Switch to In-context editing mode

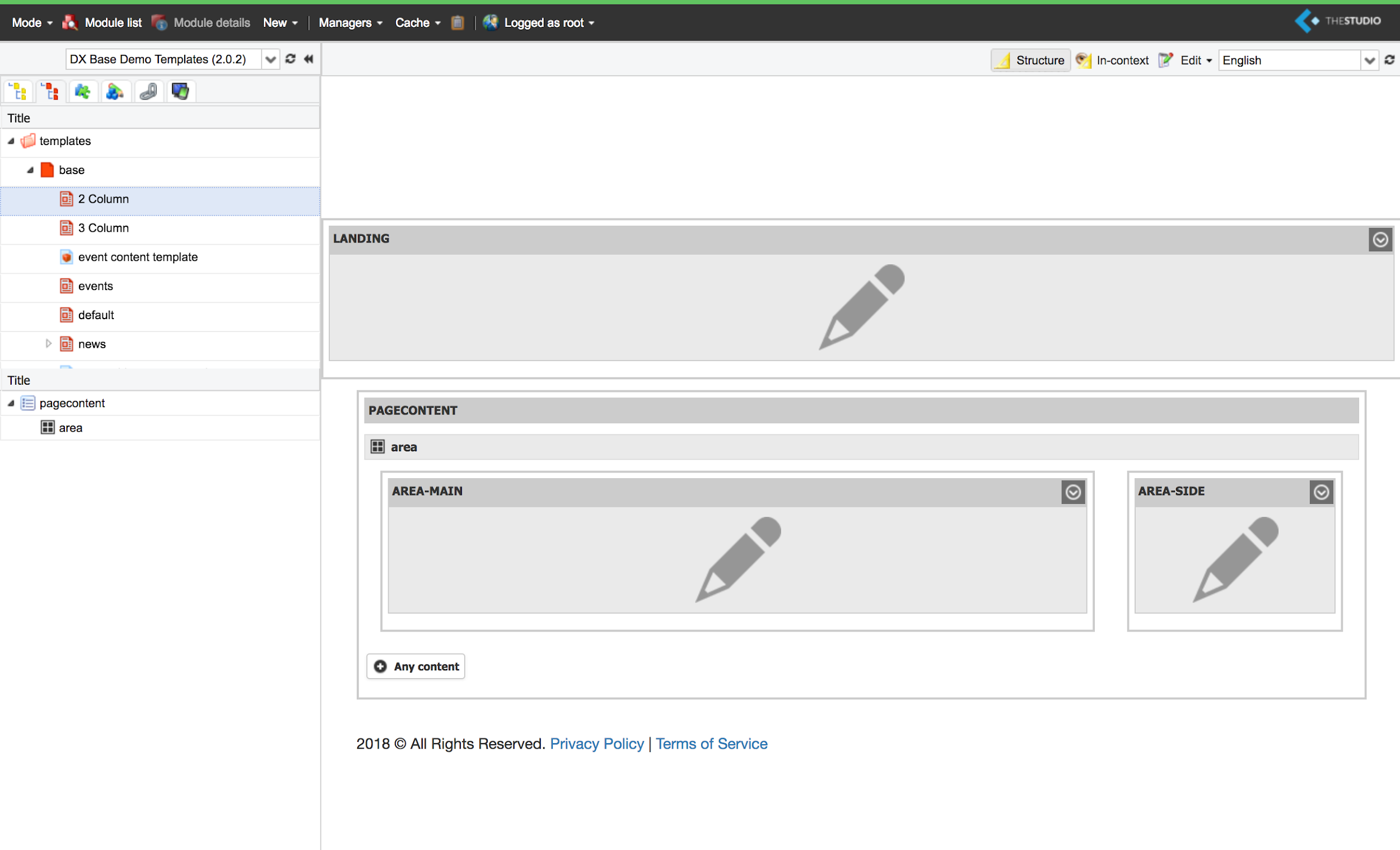(1113, 60)
